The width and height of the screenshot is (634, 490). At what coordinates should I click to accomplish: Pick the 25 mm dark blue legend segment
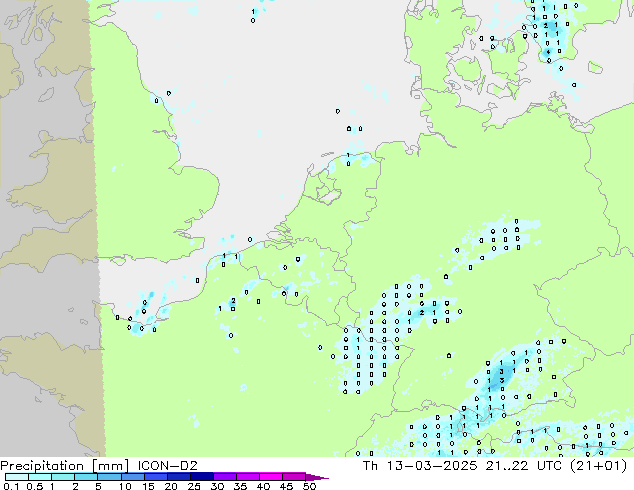click(204, 477)
